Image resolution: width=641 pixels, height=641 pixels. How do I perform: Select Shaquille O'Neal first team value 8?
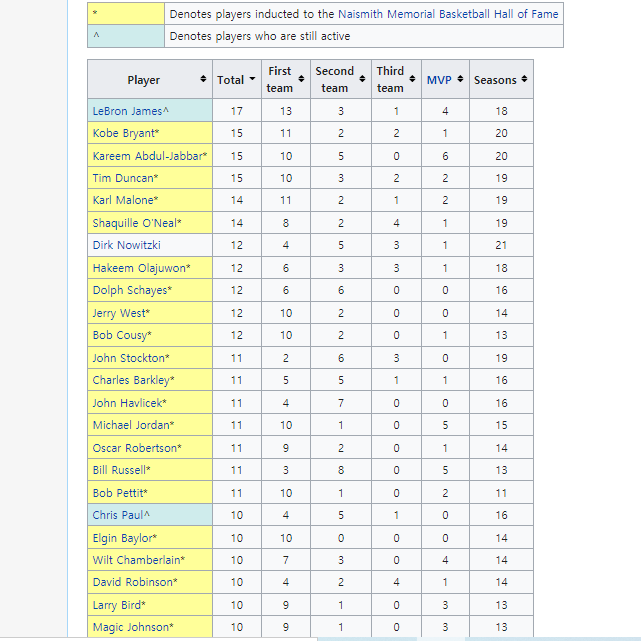click(x=286, y=223)
